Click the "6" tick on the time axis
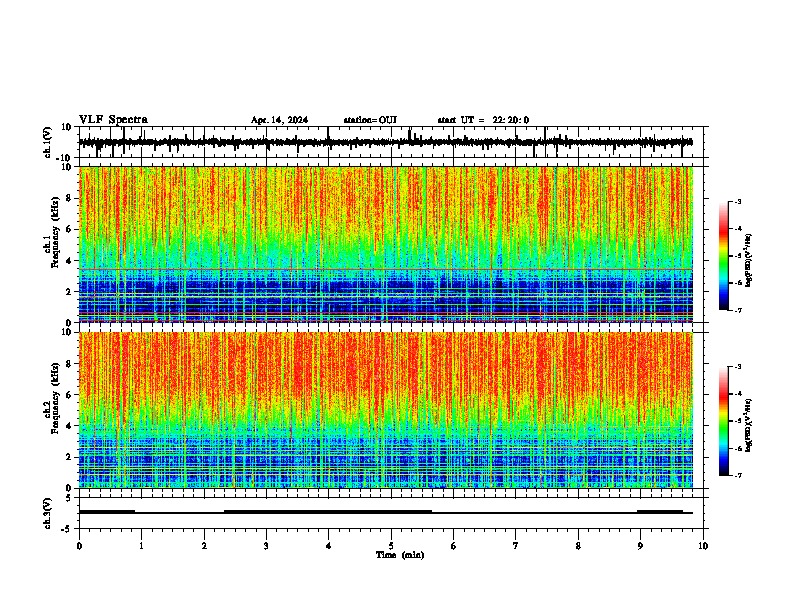 point(453,546)
